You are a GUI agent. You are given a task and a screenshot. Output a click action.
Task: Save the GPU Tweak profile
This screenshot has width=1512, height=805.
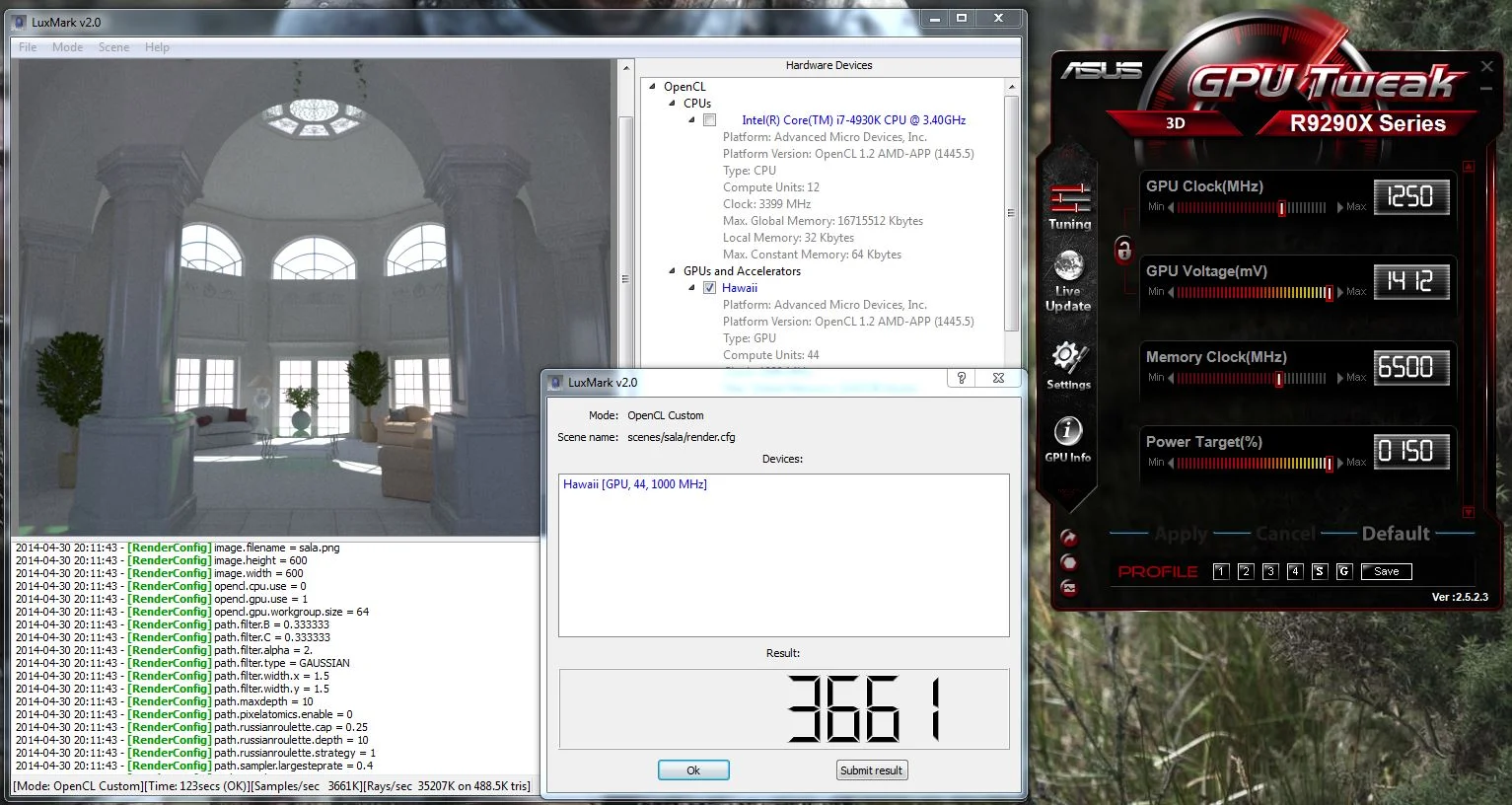click(1387, 571)
